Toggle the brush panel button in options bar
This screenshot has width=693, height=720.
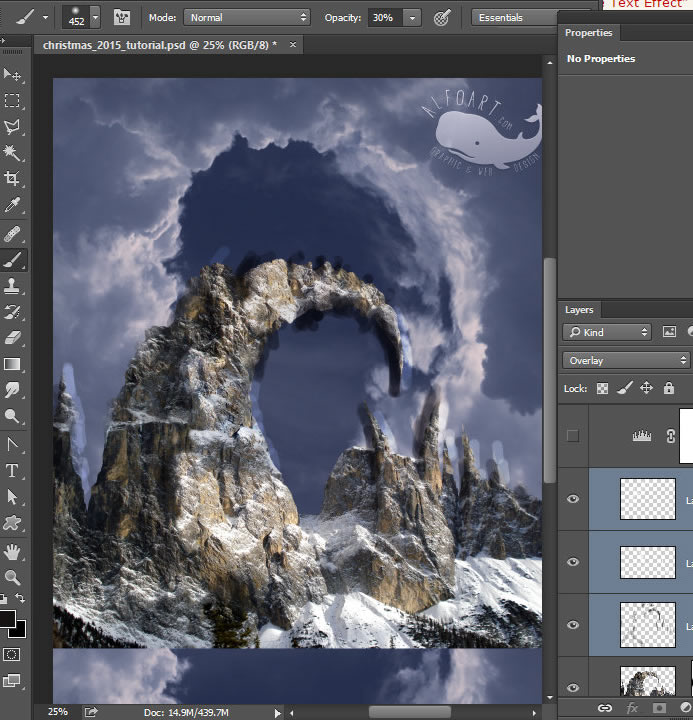point(122,18)
